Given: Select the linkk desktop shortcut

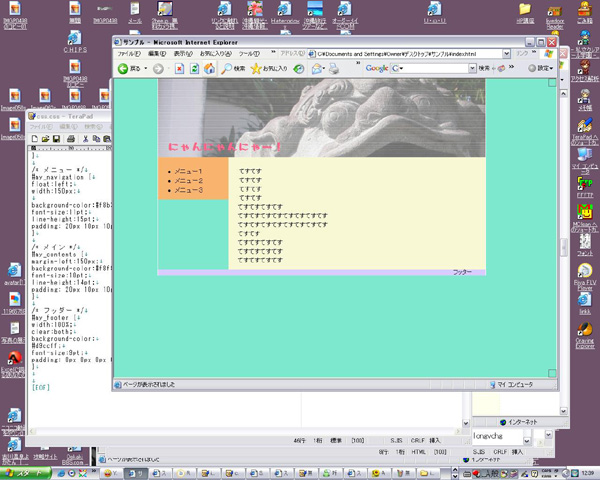Looking at the screenshot, I should point(585,304).
